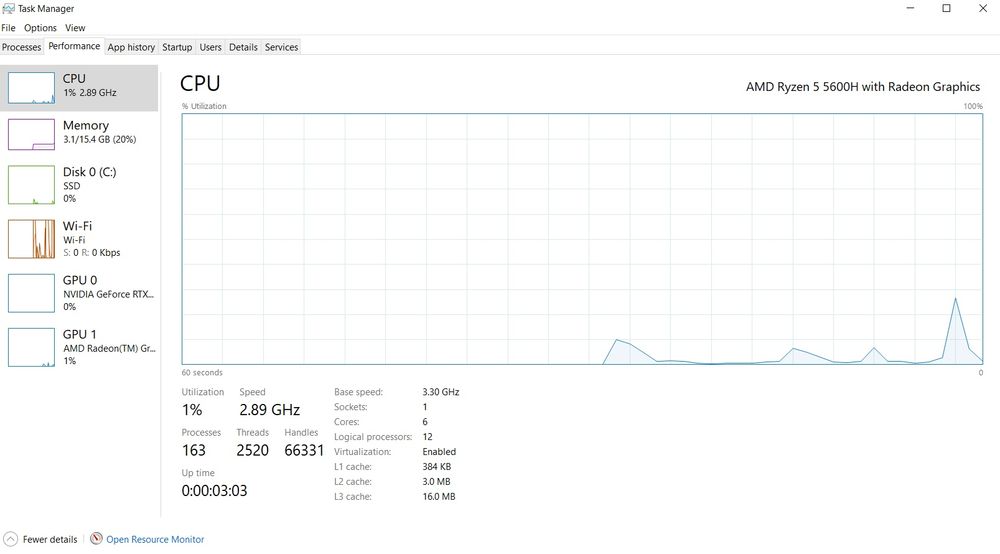
Task: Click the Sockets: label
Action: pos(351,407)
